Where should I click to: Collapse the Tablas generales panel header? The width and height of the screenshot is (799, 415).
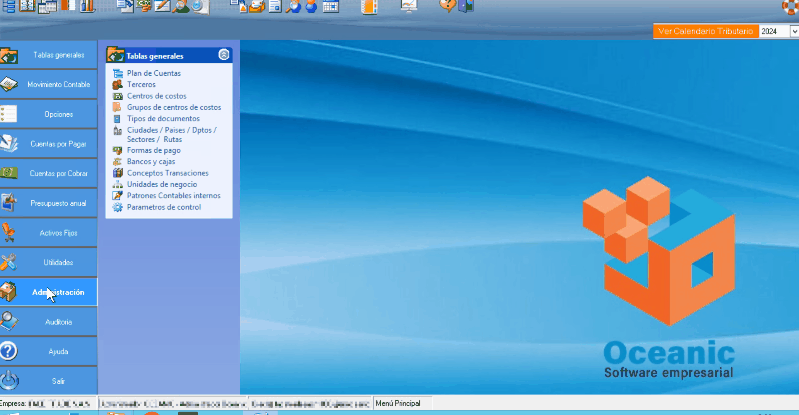(224, 55)
